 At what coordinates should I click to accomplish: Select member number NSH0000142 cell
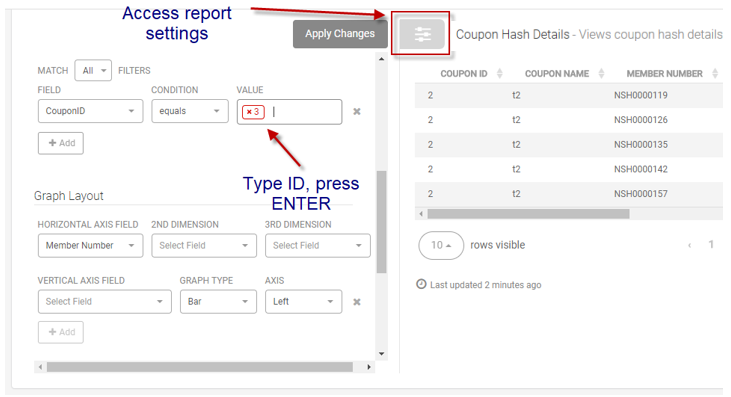click(641, 169)
